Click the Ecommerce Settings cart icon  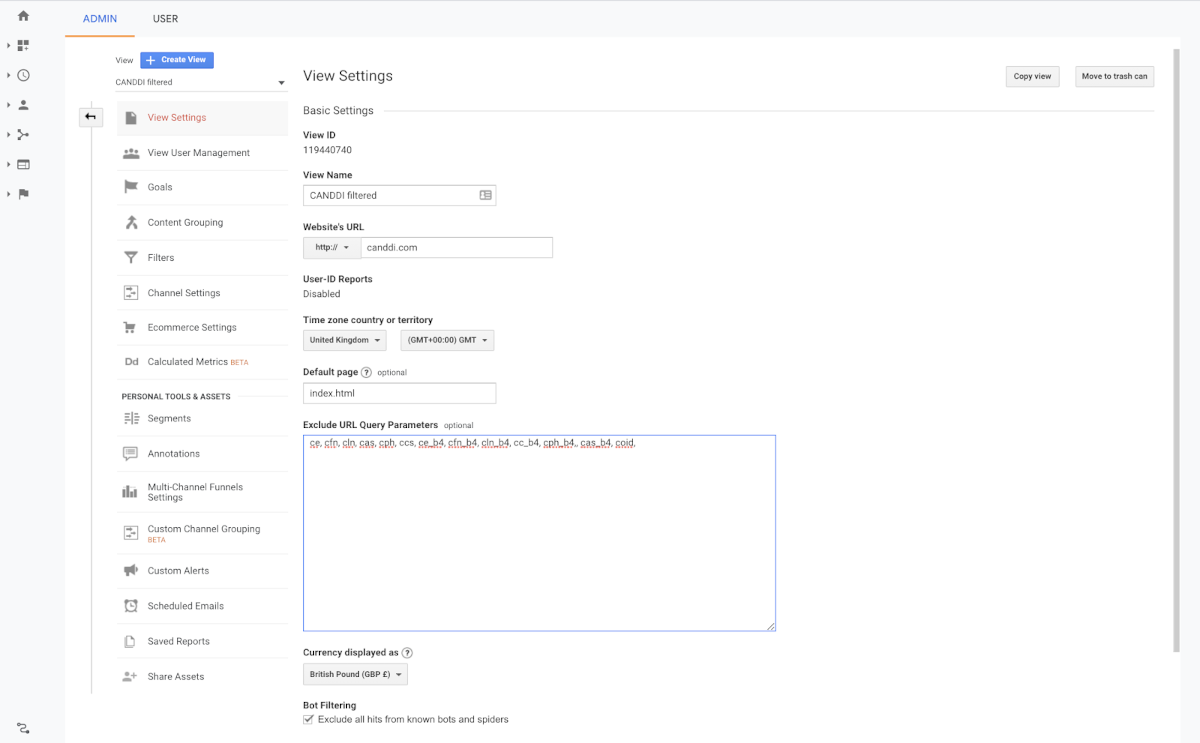tap(130, 327)
